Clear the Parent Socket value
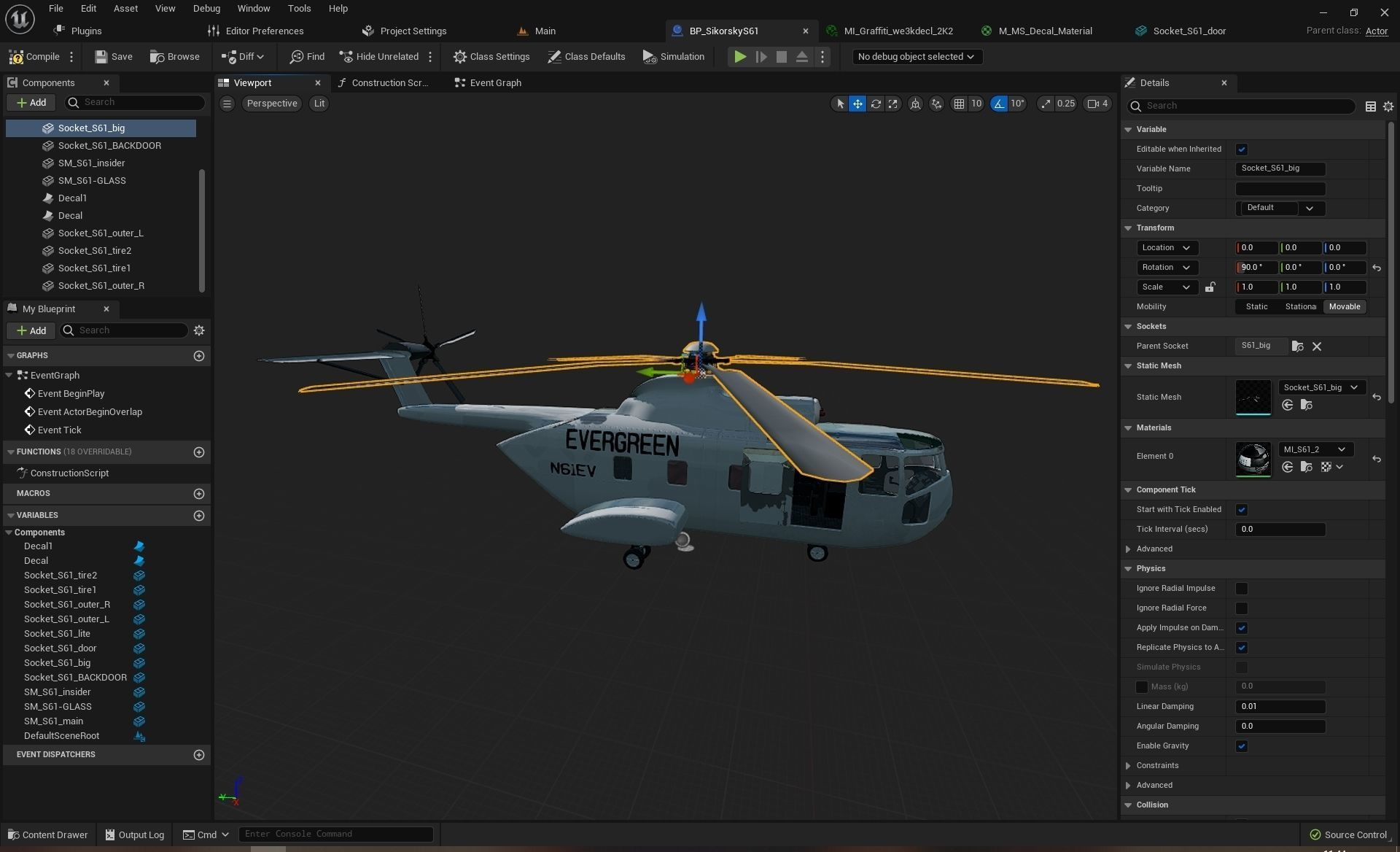The height and width of the screenshot is (852, 1400). [x=1317, y=346]
